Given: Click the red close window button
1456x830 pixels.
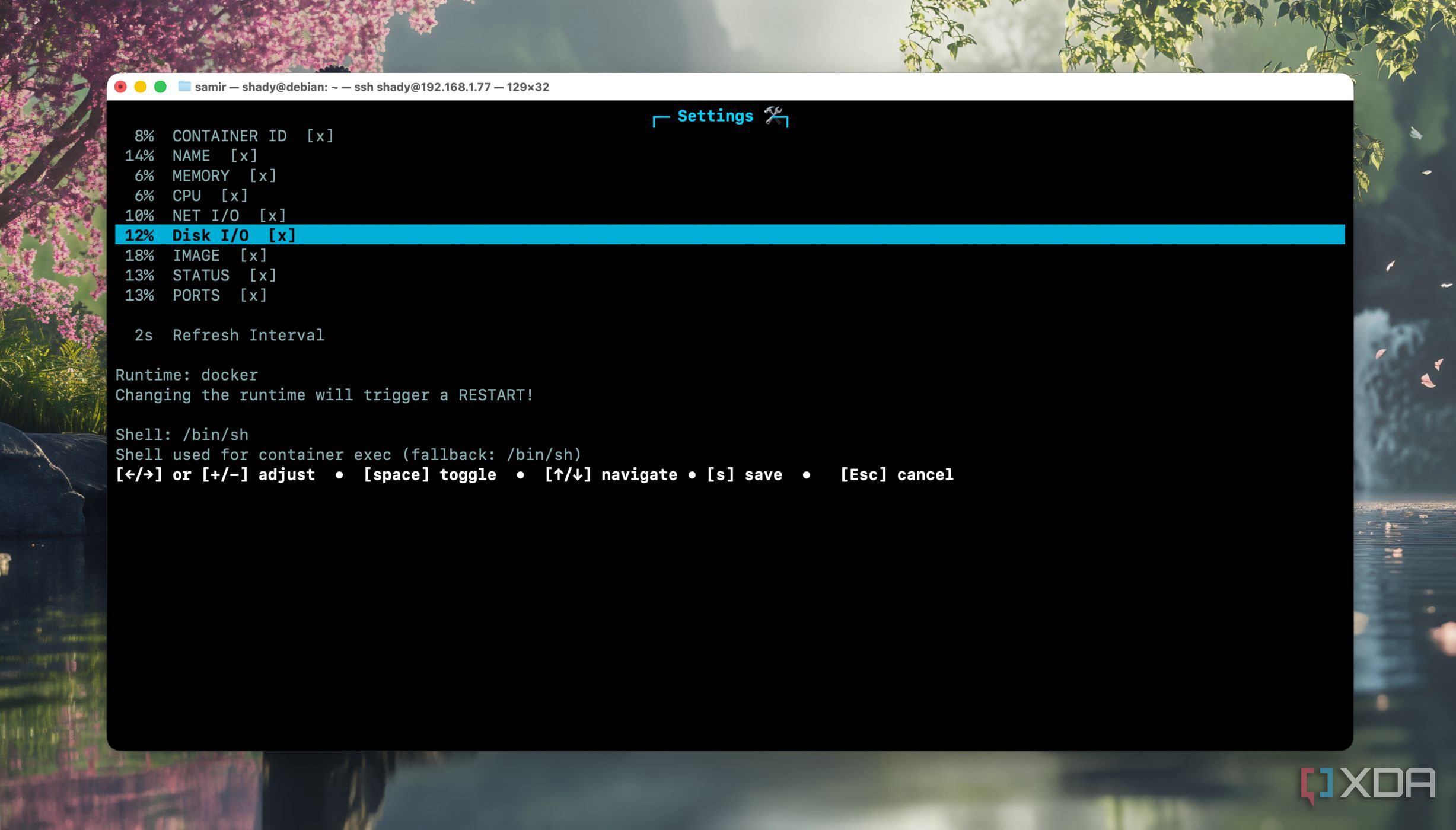Looking at the screenshot, I should pyautogui.click(x=120, y=87).
